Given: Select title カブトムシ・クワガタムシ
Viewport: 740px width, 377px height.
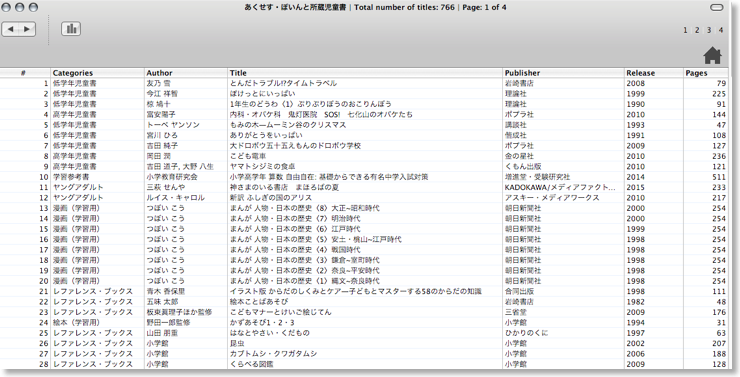Looking at the screenshot, I should [273, 353].
